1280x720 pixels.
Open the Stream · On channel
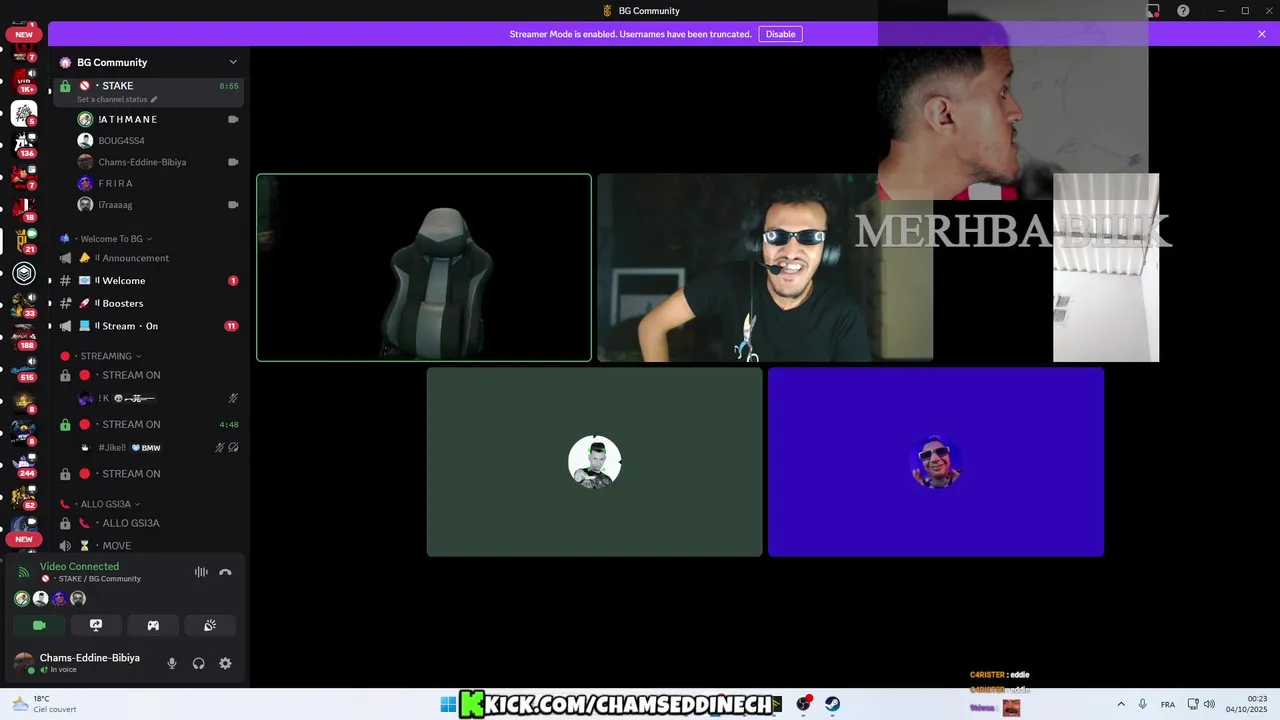[150, 326]
